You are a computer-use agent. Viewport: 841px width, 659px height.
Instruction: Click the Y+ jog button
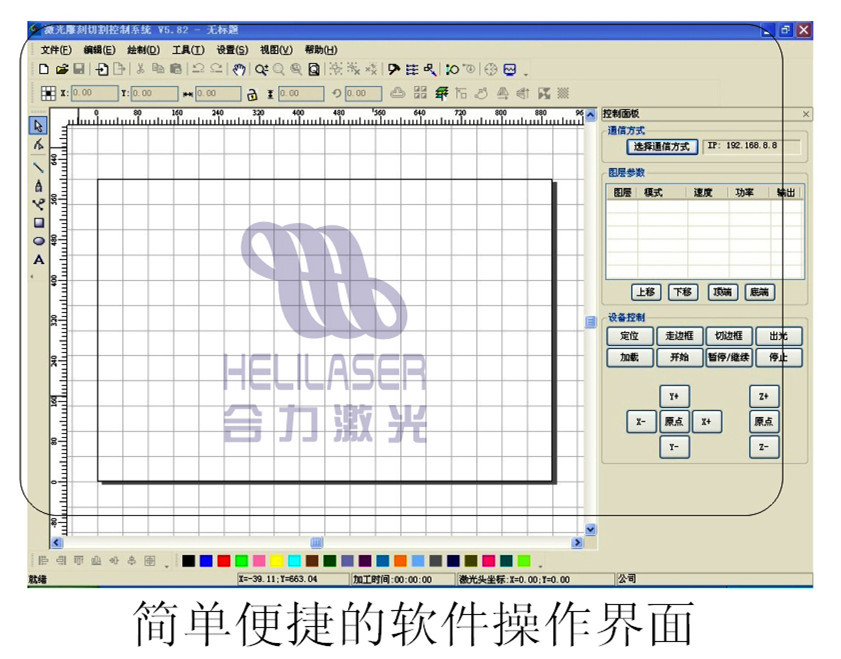(674, 397)
